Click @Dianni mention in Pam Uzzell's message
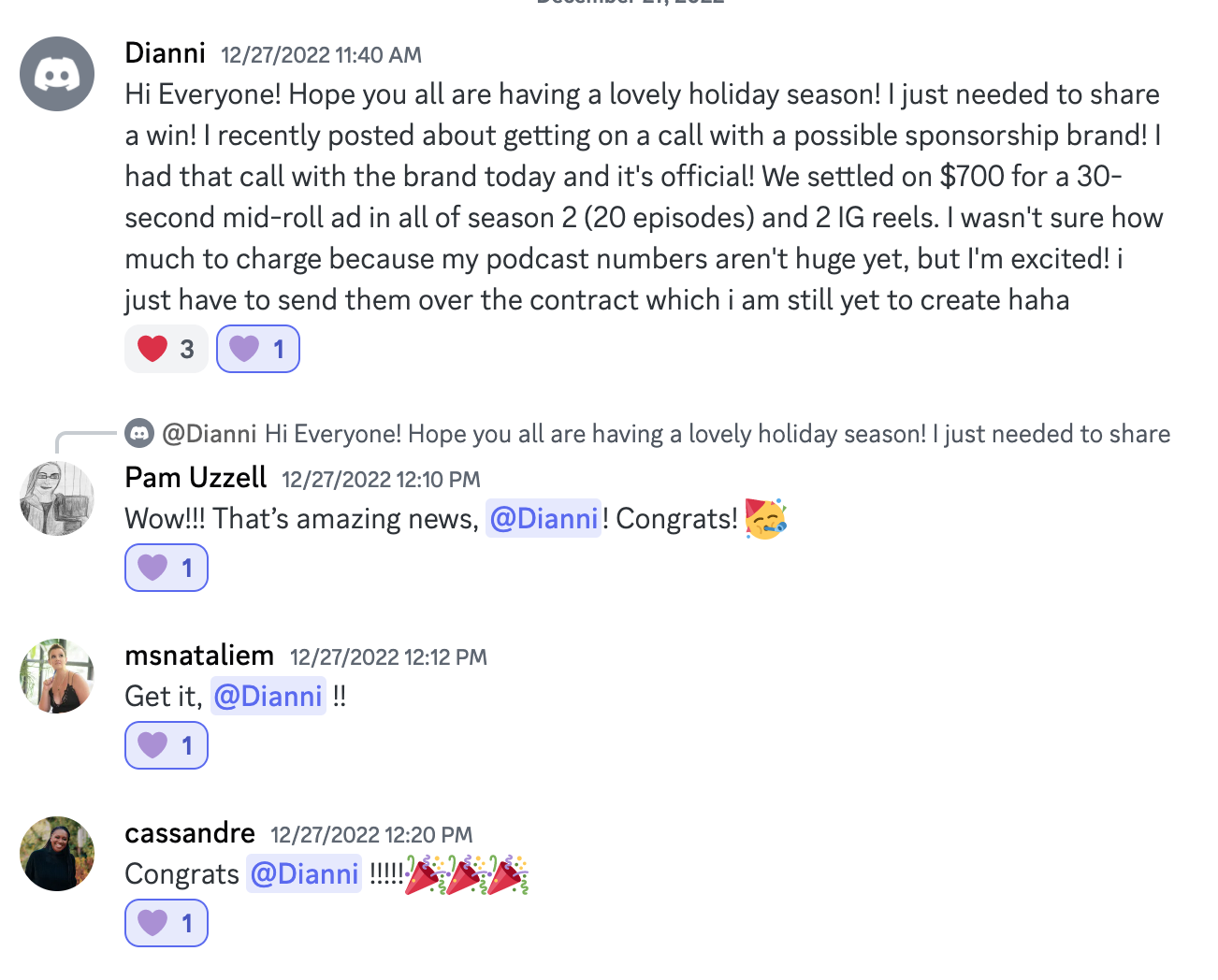Screen dimensions: 1218x980 point(544,518)
